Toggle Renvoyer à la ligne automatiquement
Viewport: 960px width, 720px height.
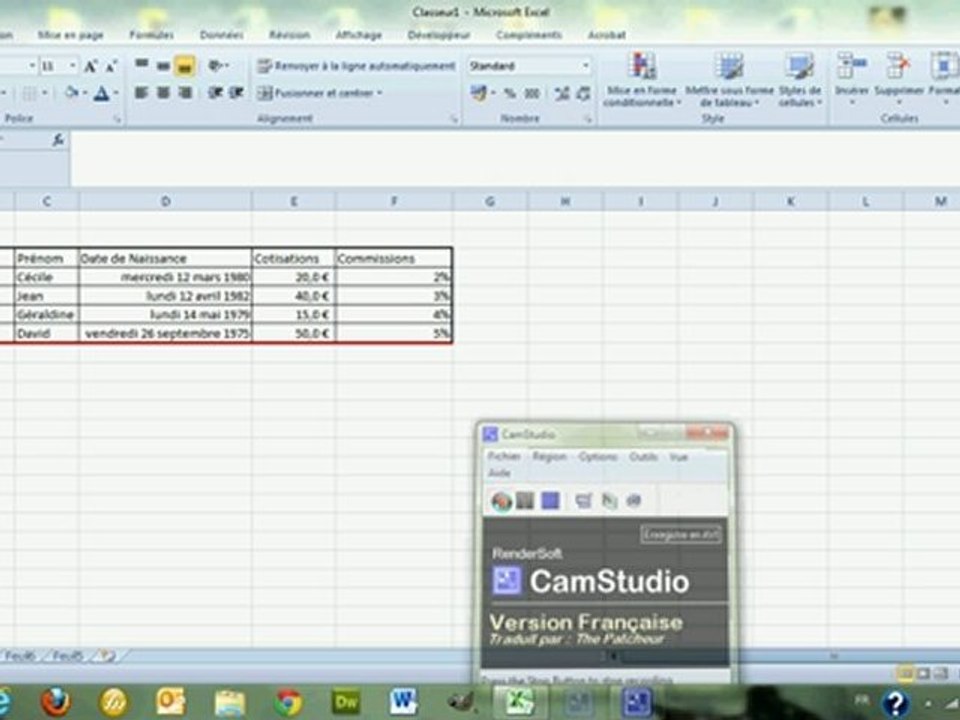pyautogui.click(x=356, y=66)
